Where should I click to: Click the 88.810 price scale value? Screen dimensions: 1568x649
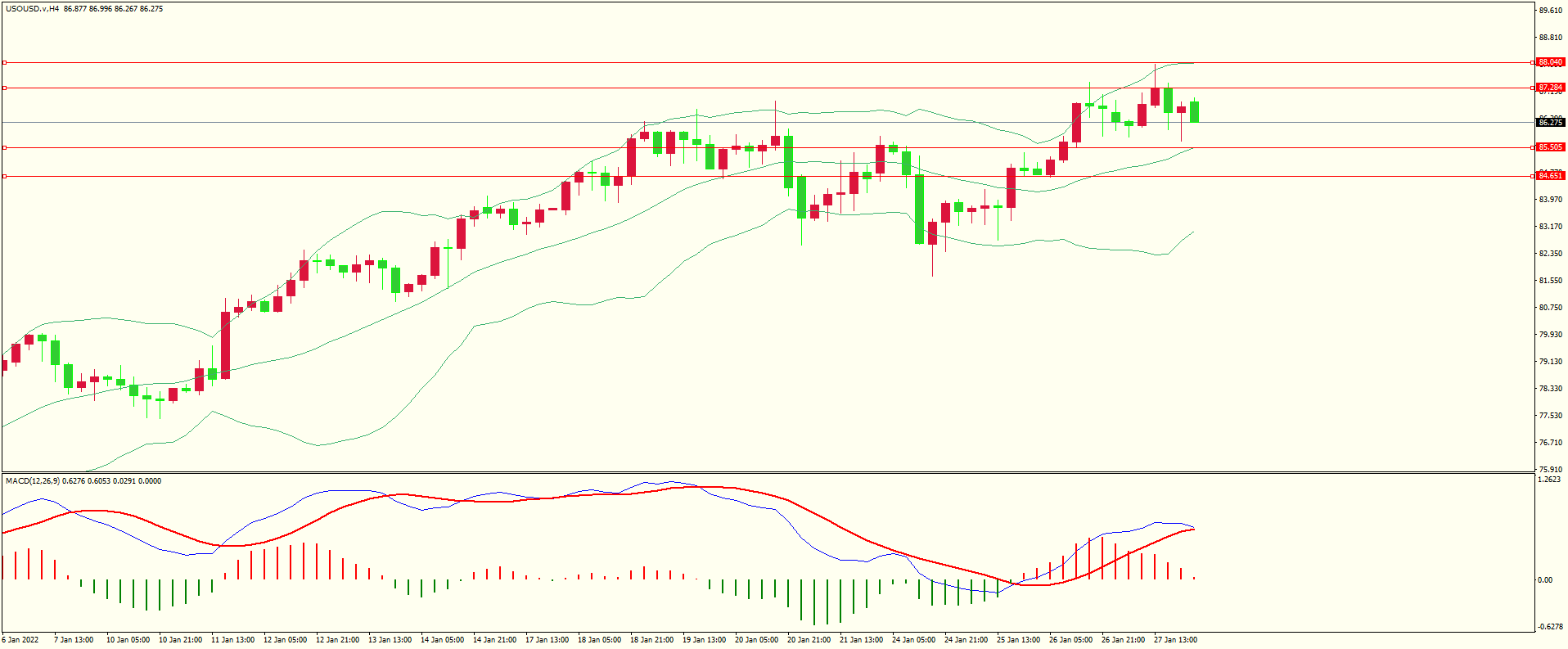coord(1551,38)
